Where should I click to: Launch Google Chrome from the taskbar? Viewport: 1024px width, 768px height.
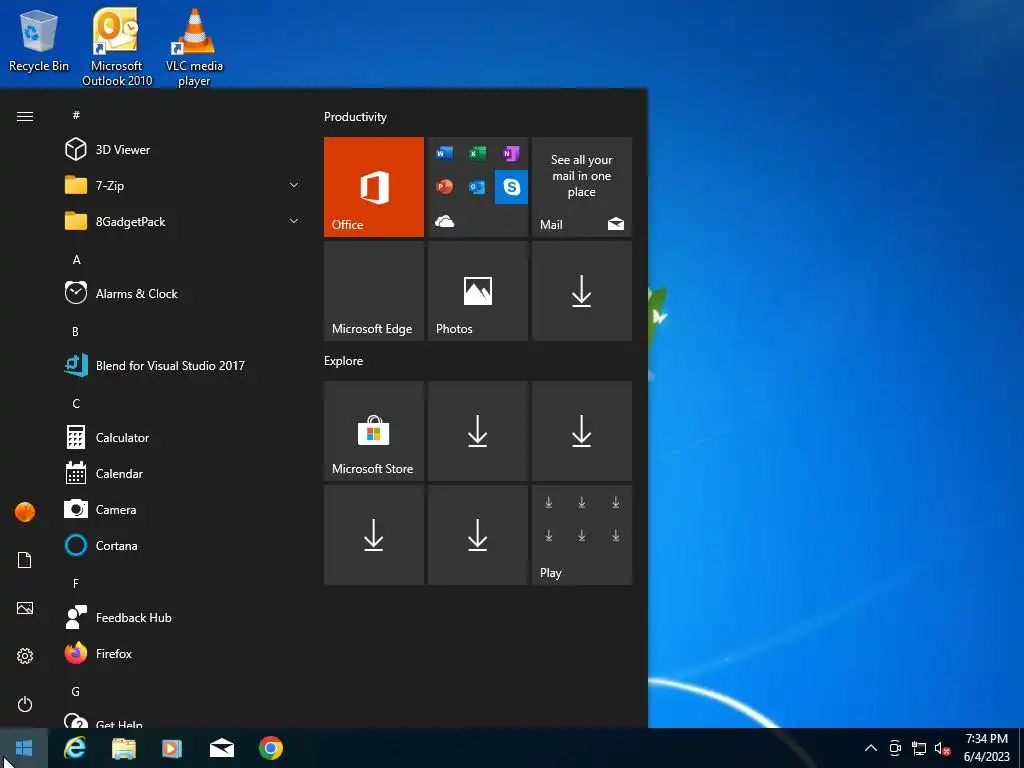click(270, 748)
